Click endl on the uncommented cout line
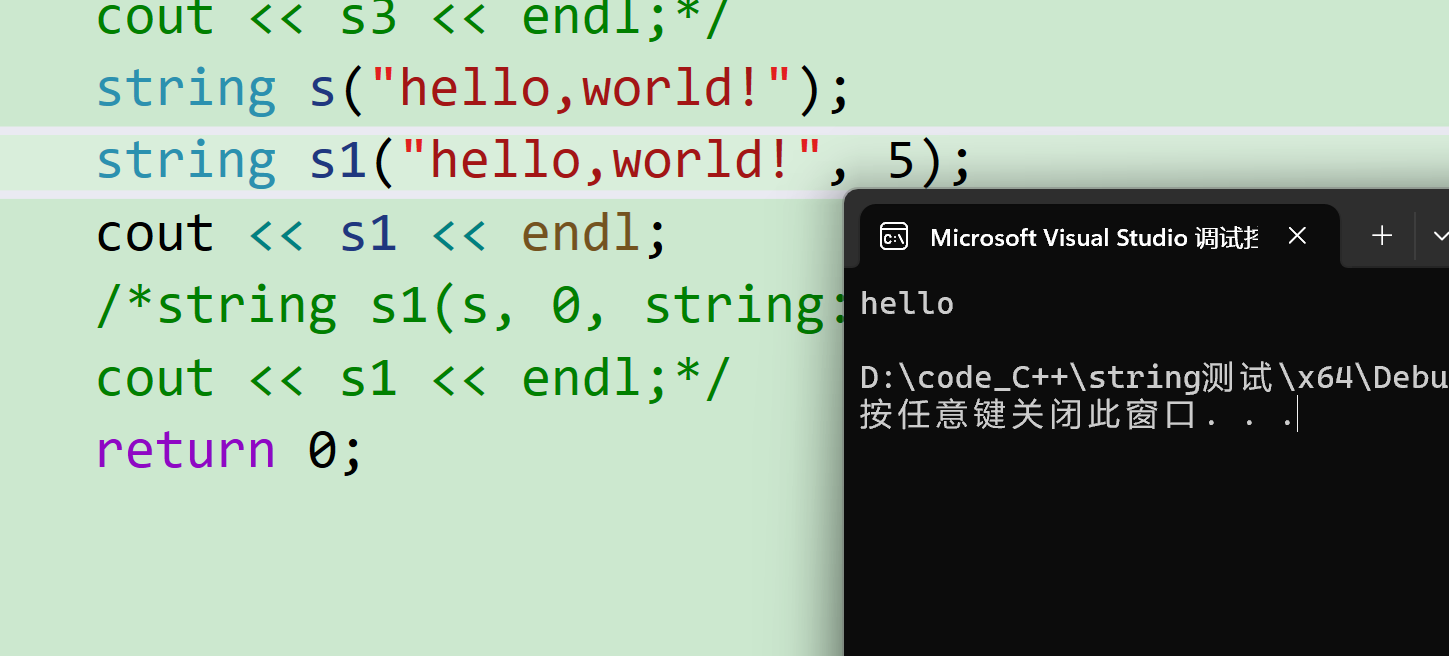This screenshot has height=656, width=1449. pyautogui.click(x=580, y=233)
